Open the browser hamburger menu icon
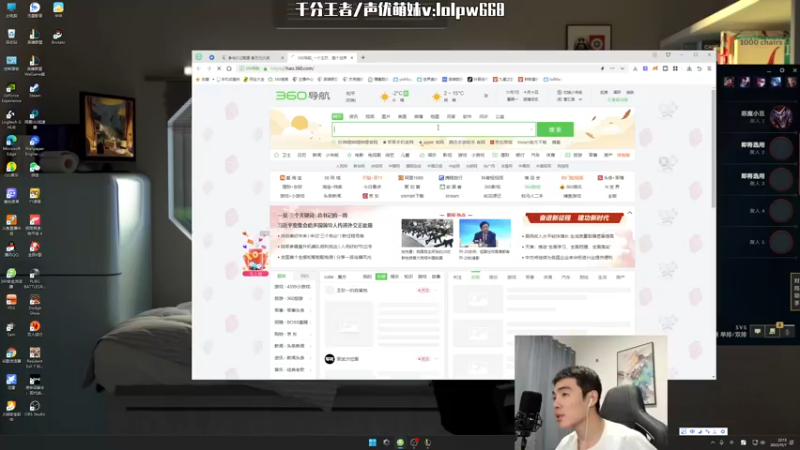The width and height of the screenshot is (800, 450). click(709, 68)
